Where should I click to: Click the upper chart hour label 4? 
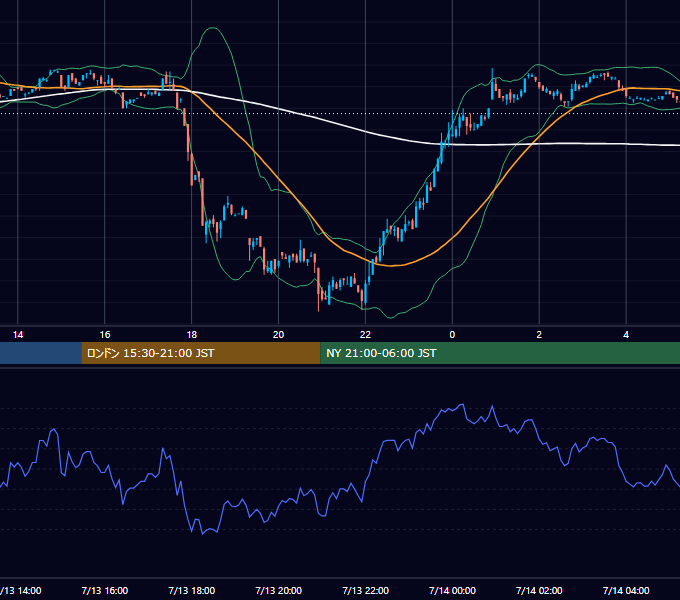[x=626, y=335]
